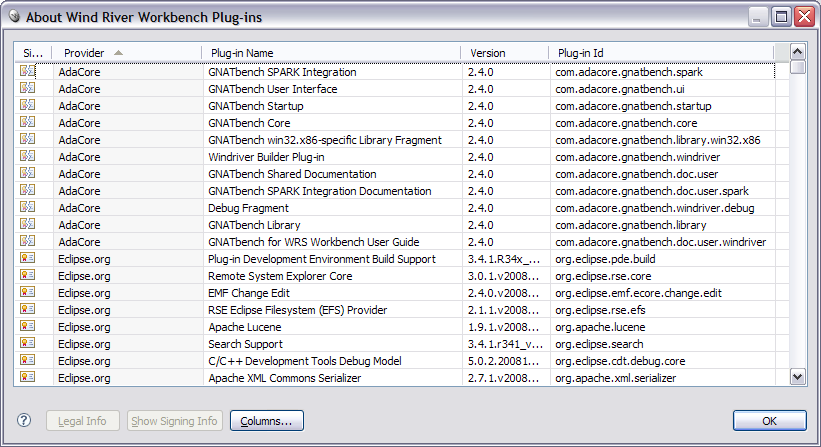
Task: Select the Debug Fragment entry
Action: (248, 208)
